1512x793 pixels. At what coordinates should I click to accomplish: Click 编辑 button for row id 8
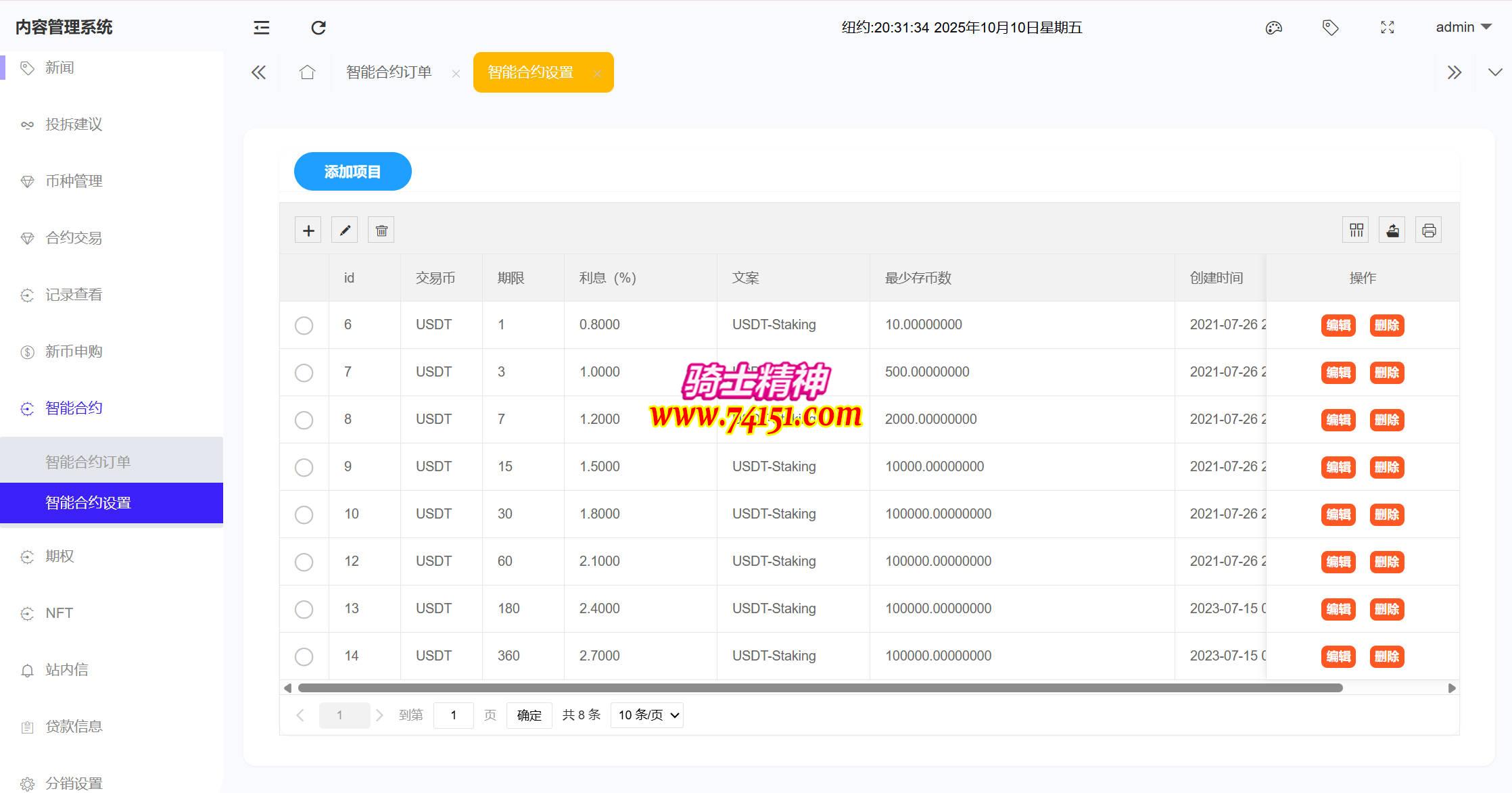(x=1338, y=420)
